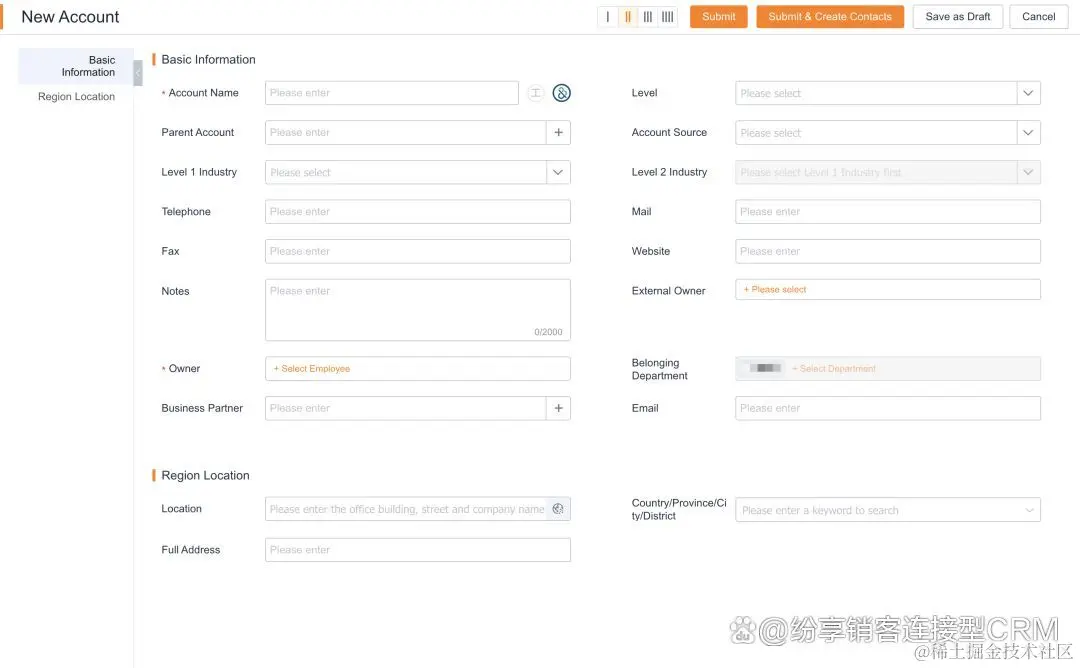The height and width of the screenshot is (668, 1080).
Task: Go to Region Location section in sidebar
Action: click(76, 96)
